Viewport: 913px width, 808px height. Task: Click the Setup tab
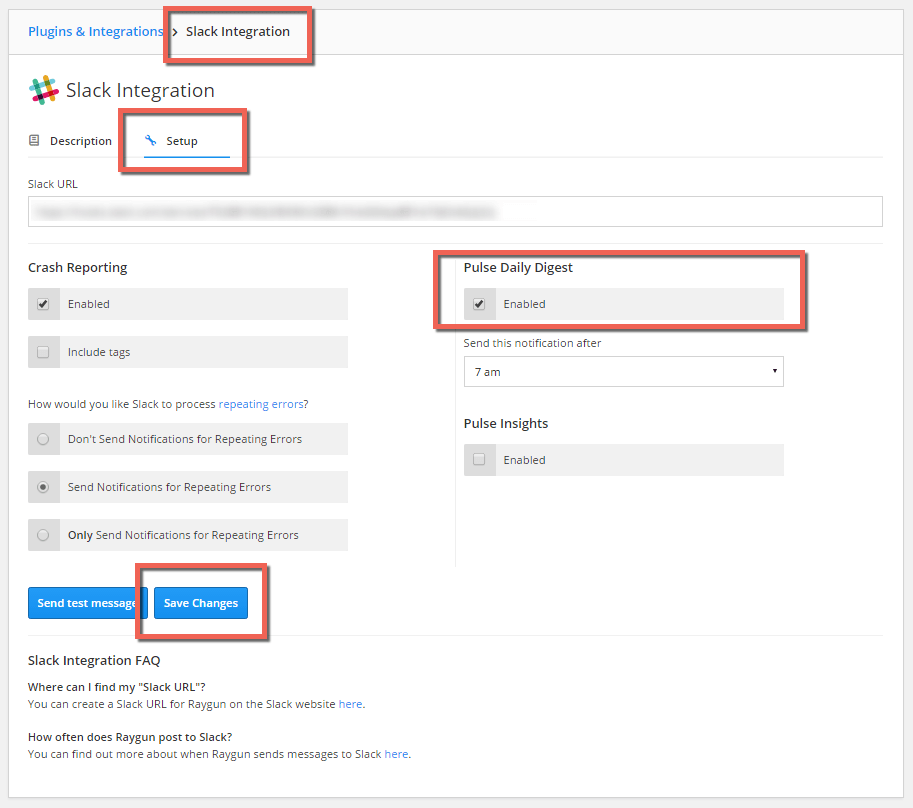(x=180, y=140)
